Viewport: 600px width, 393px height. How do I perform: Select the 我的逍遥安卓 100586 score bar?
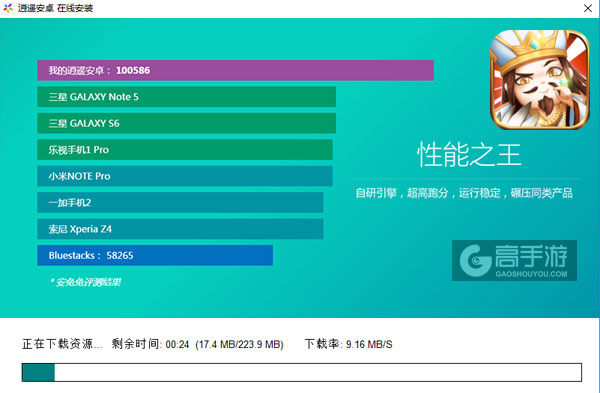coord(235,70)
